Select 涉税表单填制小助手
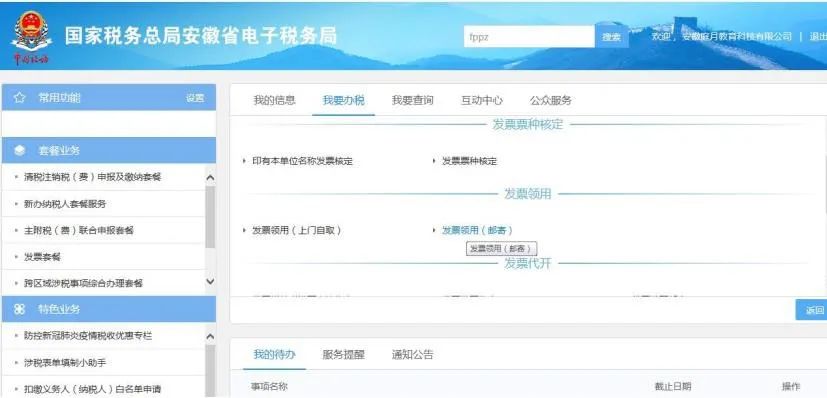The width and height of the screenshot is (827, 398). point(65,363)
